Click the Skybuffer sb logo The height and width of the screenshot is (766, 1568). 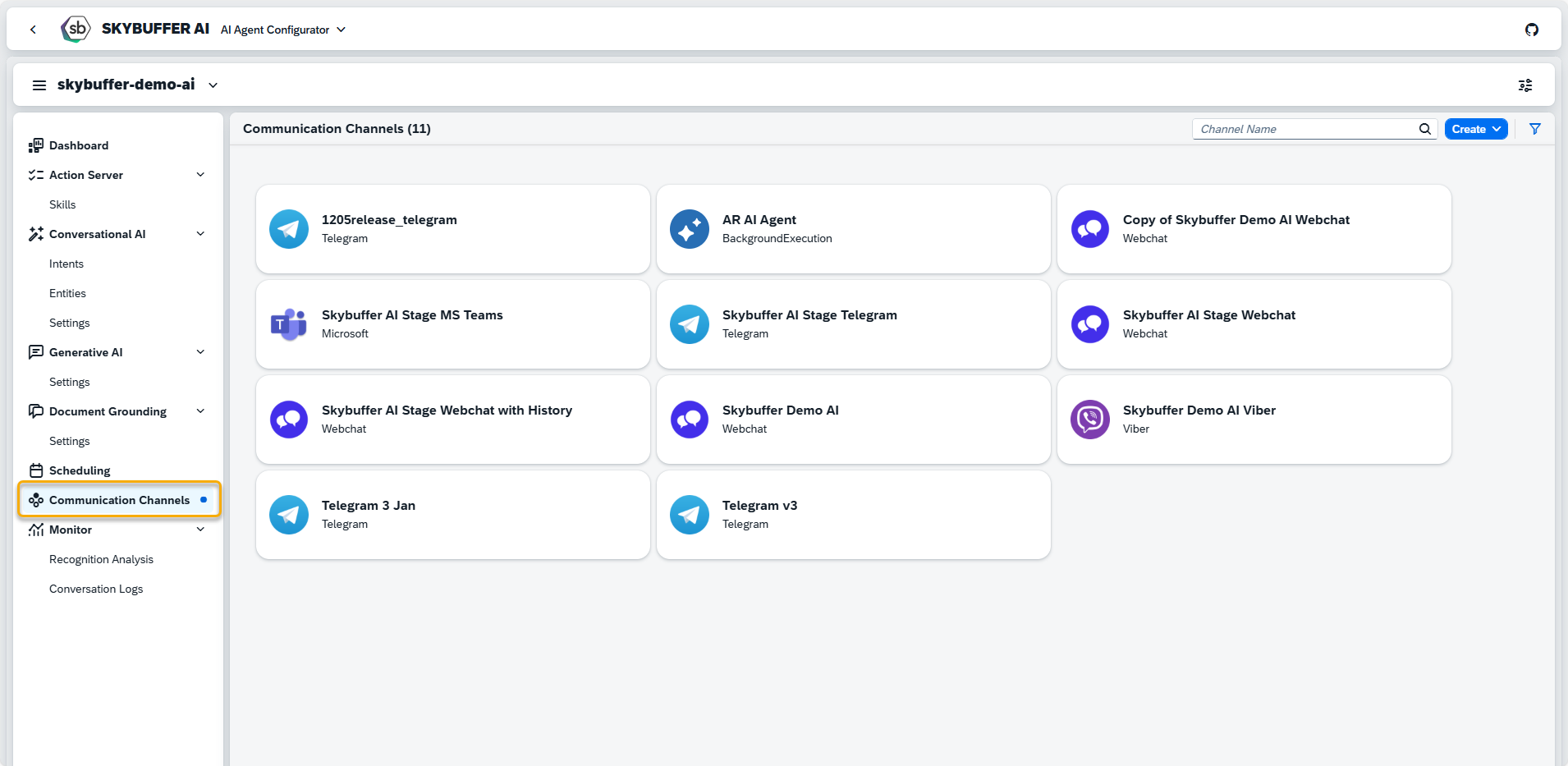(x=76, y=29)
